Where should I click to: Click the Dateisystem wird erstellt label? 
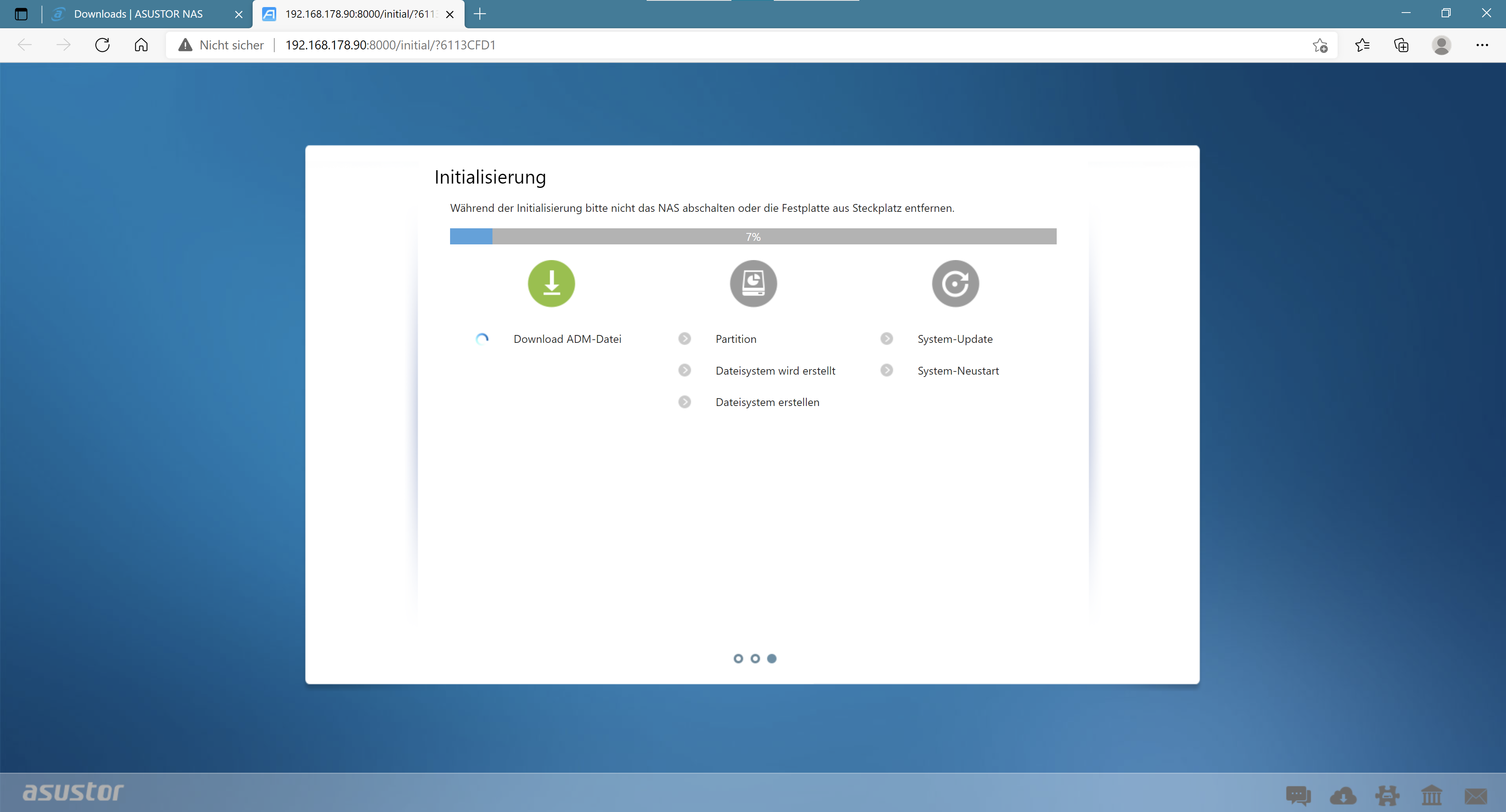tap(775, 371)
